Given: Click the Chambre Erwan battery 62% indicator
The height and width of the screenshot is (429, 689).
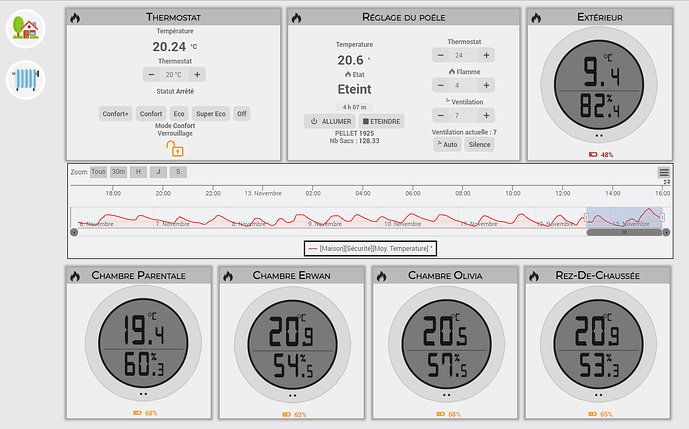Looking at the screenshot, I should pos(294,414).
